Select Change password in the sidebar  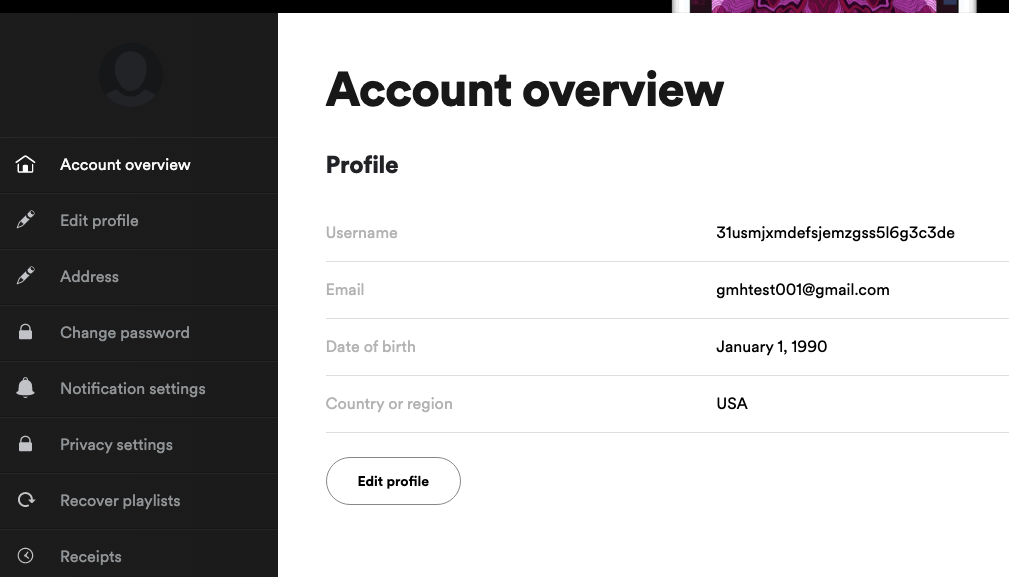(124, 333)
